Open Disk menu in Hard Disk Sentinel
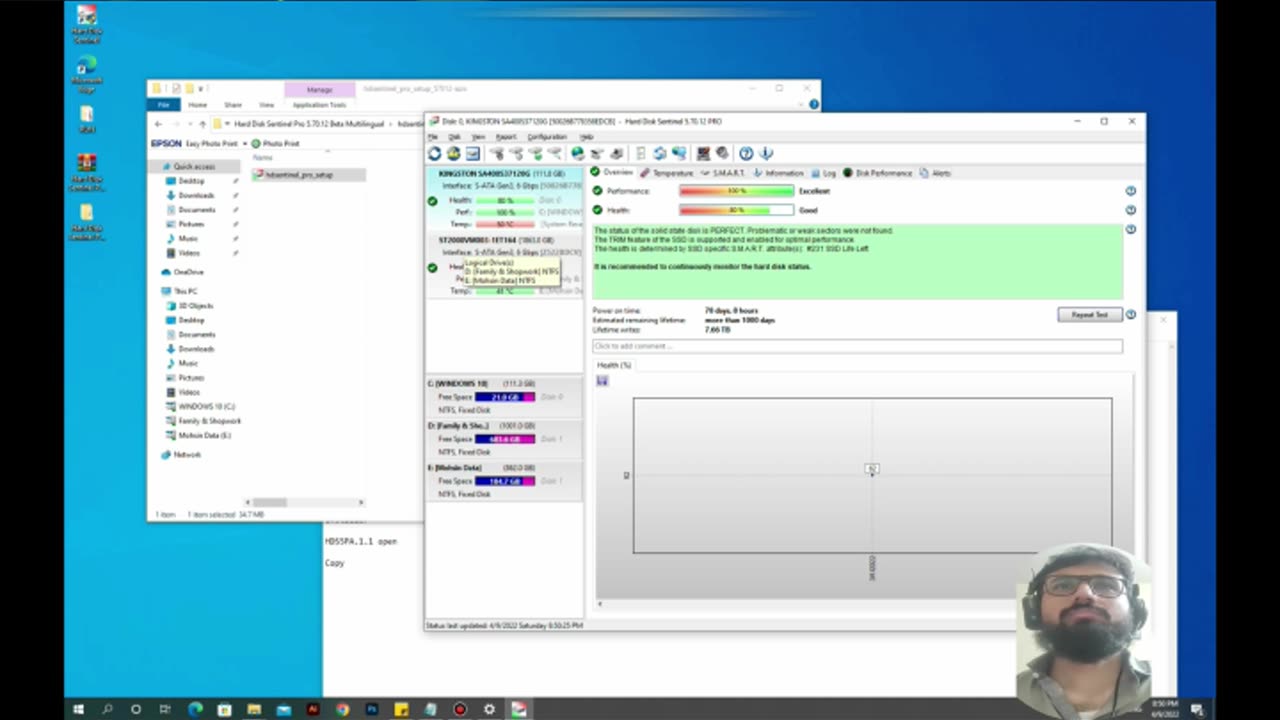The width and height of the screenshot is (1280, 720). pyautogui.click(x=454, y=137)
